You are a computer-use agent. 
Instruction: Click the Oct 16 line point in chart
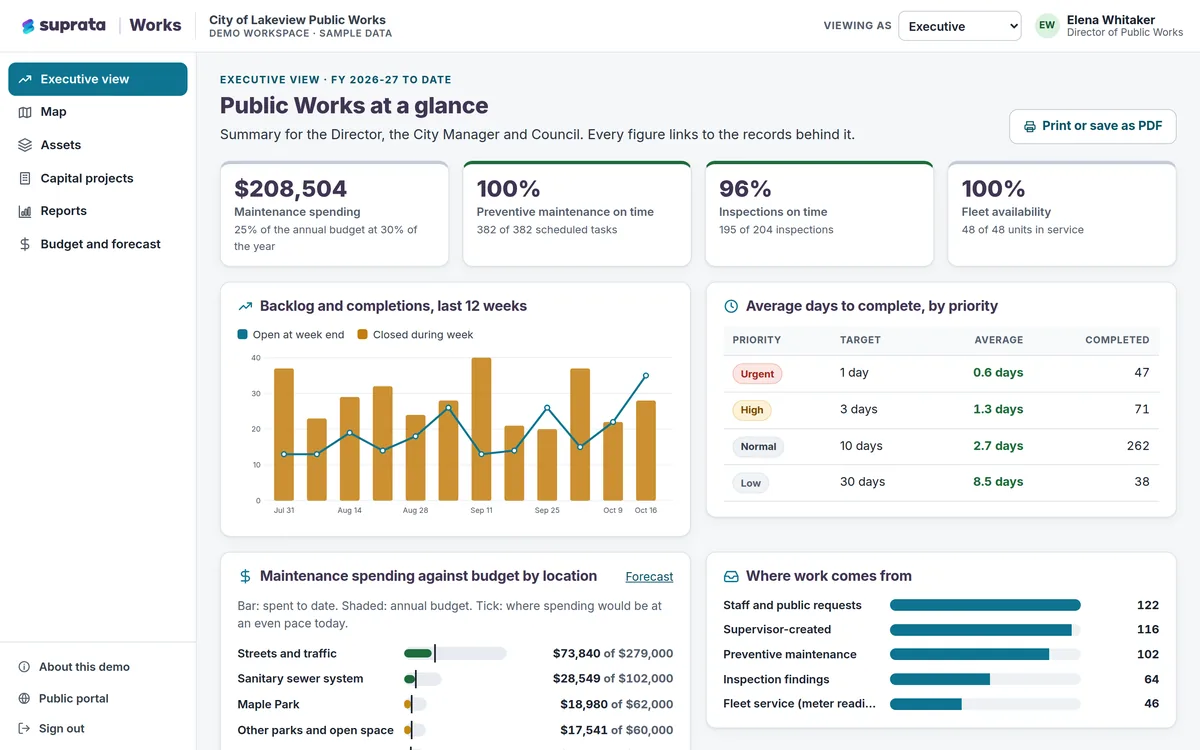(x=646, y=376)
